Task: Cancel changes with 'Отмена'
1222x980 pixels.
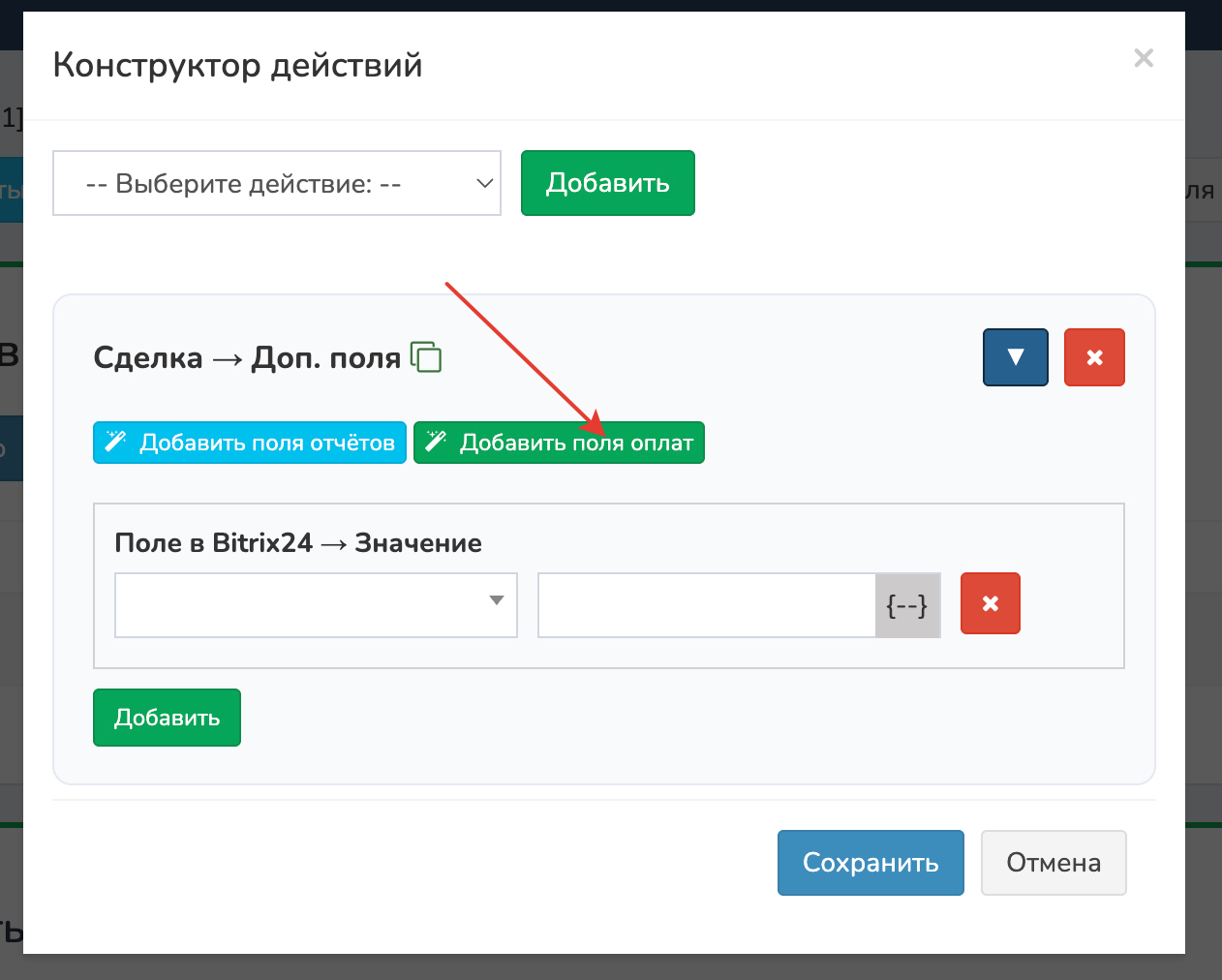Action: (1053, 863)
